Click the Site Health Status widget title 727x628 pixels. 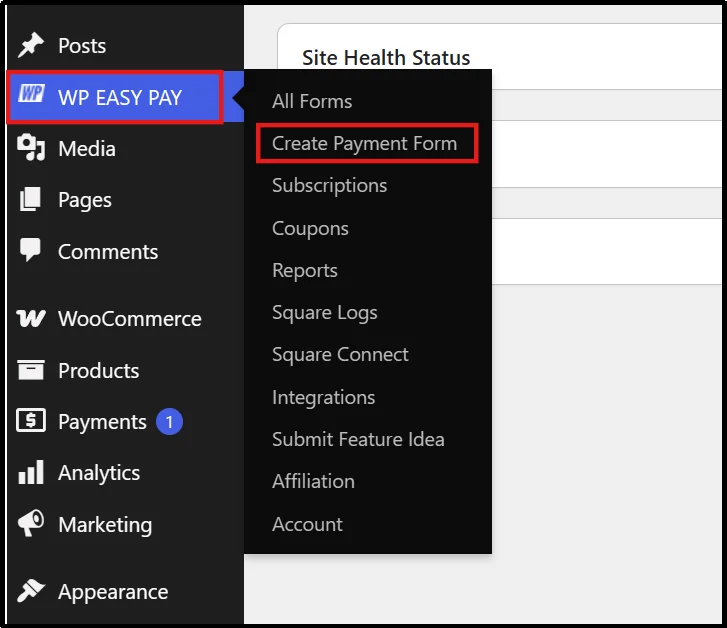tap(386, 58)
